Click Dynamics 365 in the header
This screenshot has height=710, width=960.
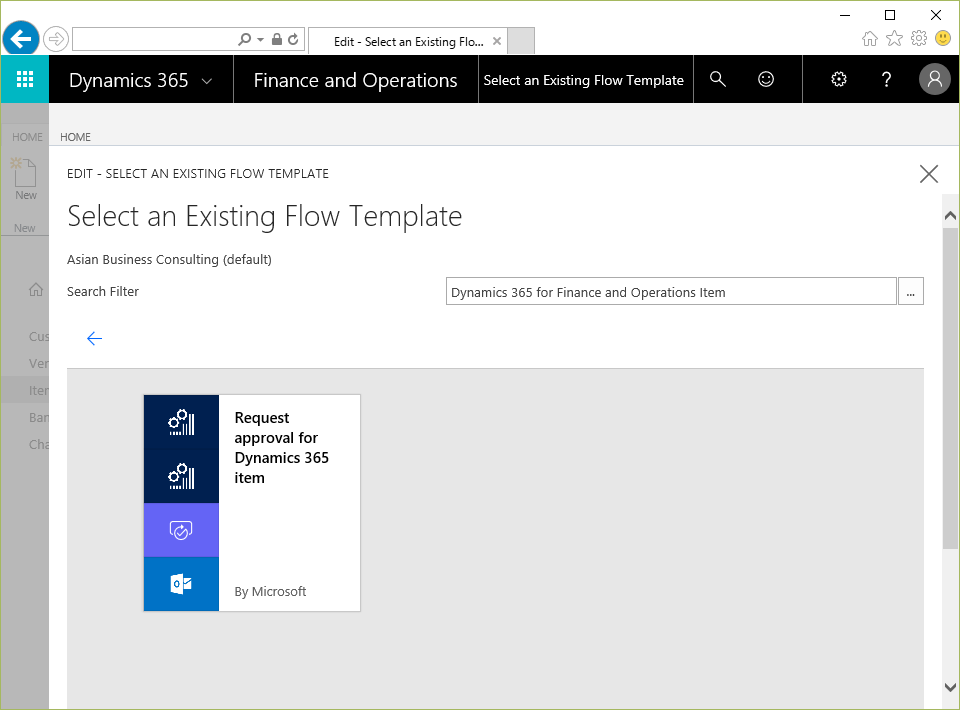(129, 80)
